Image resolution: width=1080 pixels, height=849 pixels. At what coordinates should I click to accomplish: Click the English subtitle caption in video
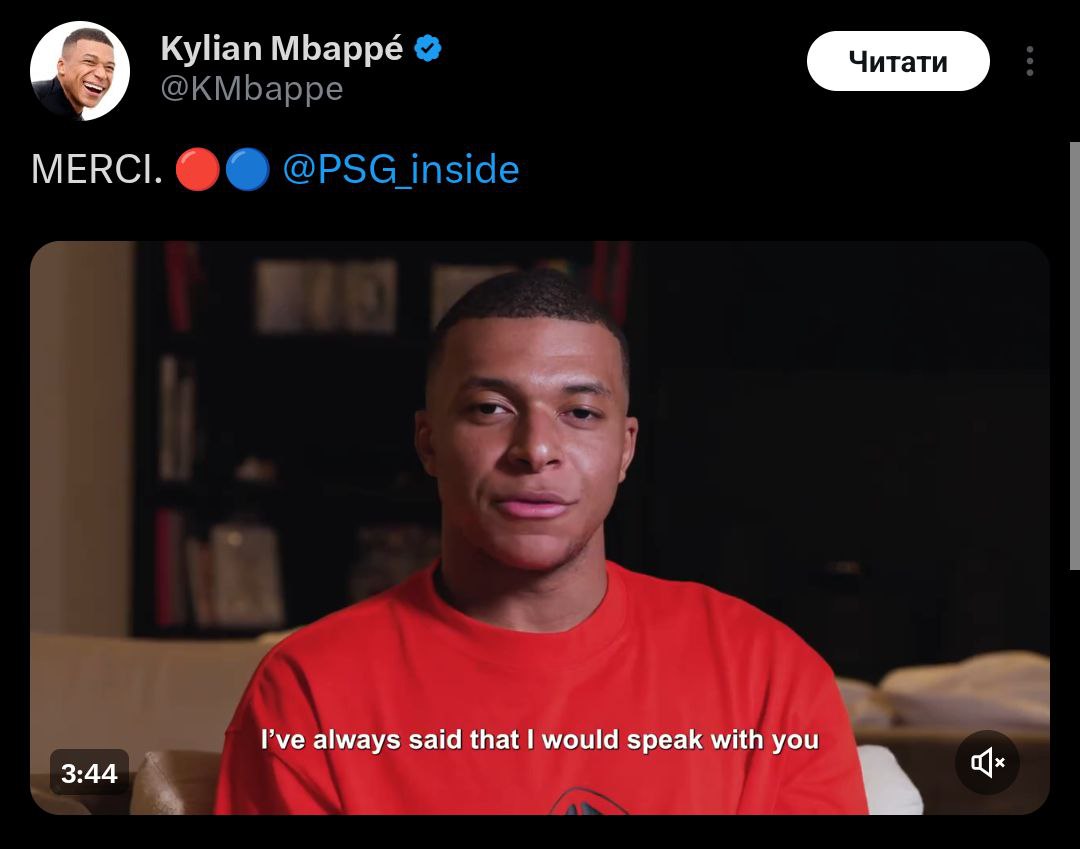[540, 740]
